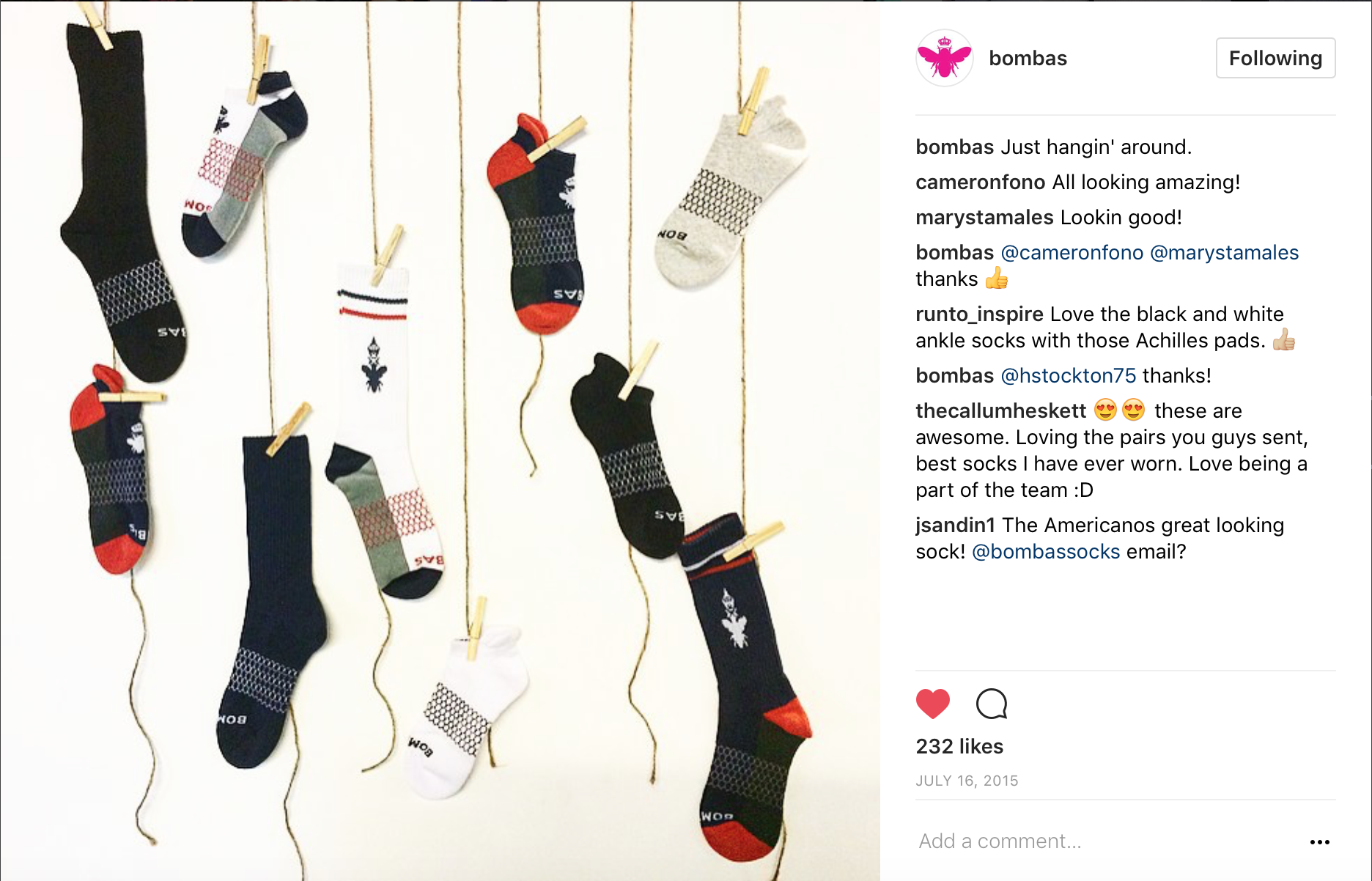Open runto_inspire's profile

click(979, 314)
